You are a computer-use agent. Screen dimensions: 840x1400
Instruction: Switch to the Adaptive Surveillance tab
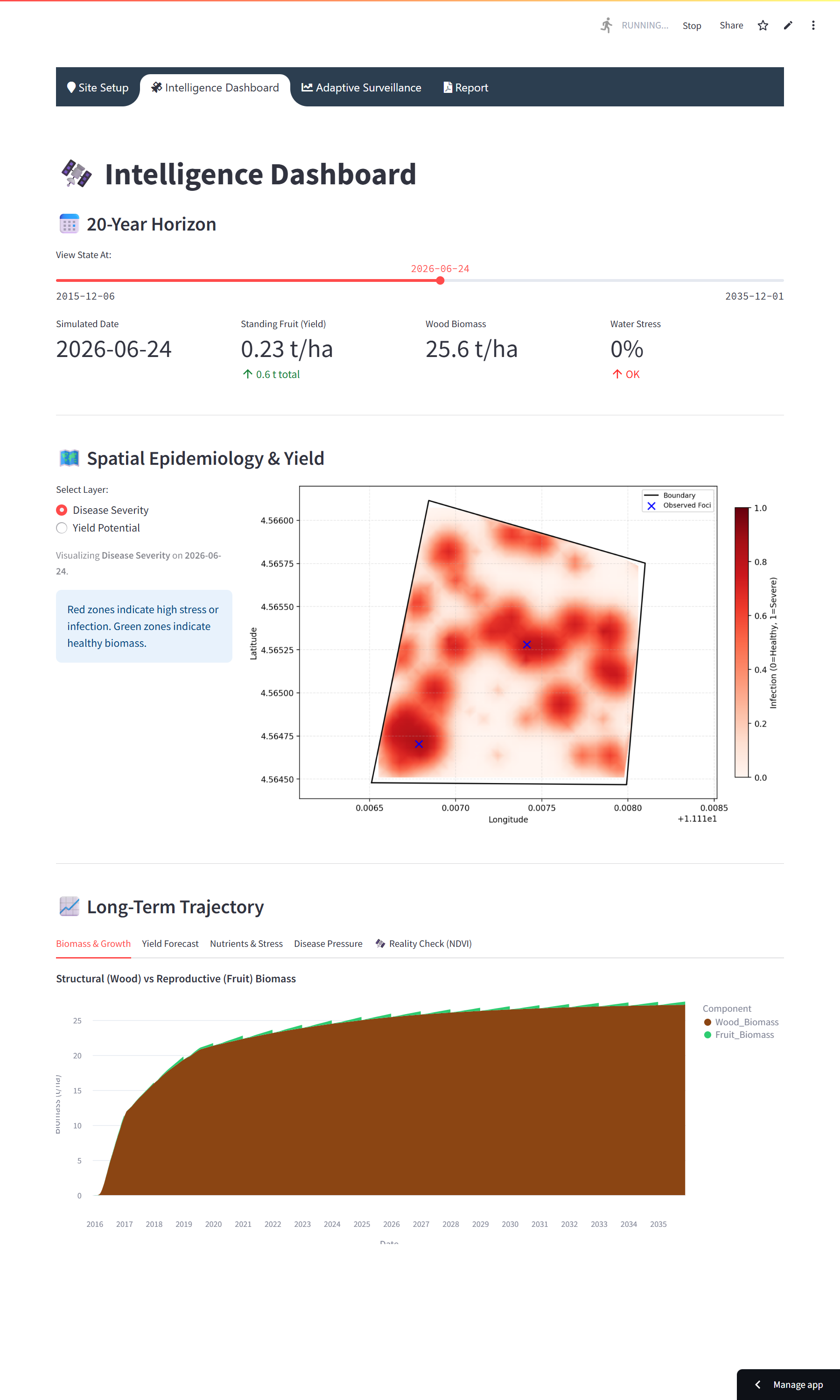(361, 88)
